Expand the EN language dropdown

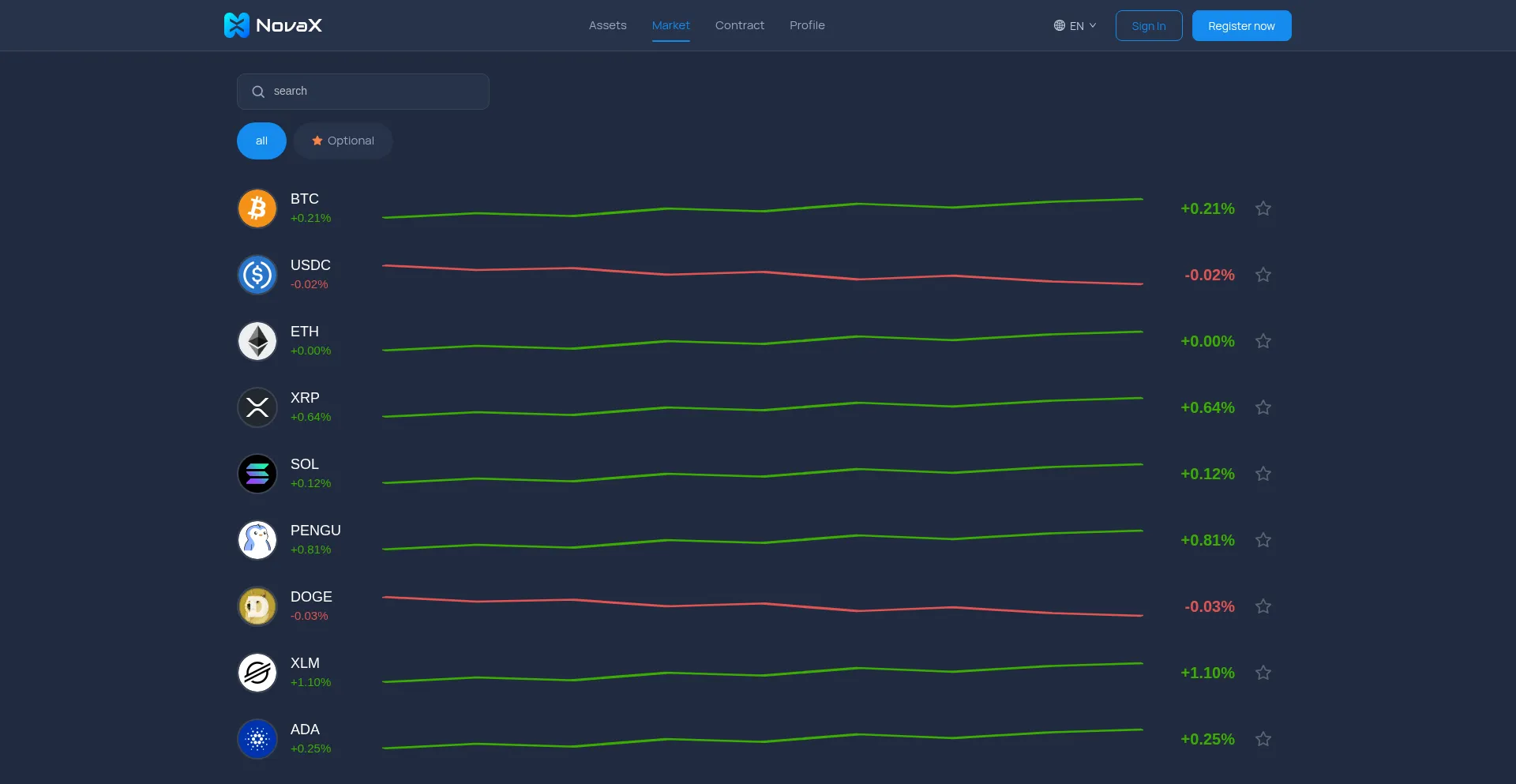1075,25
